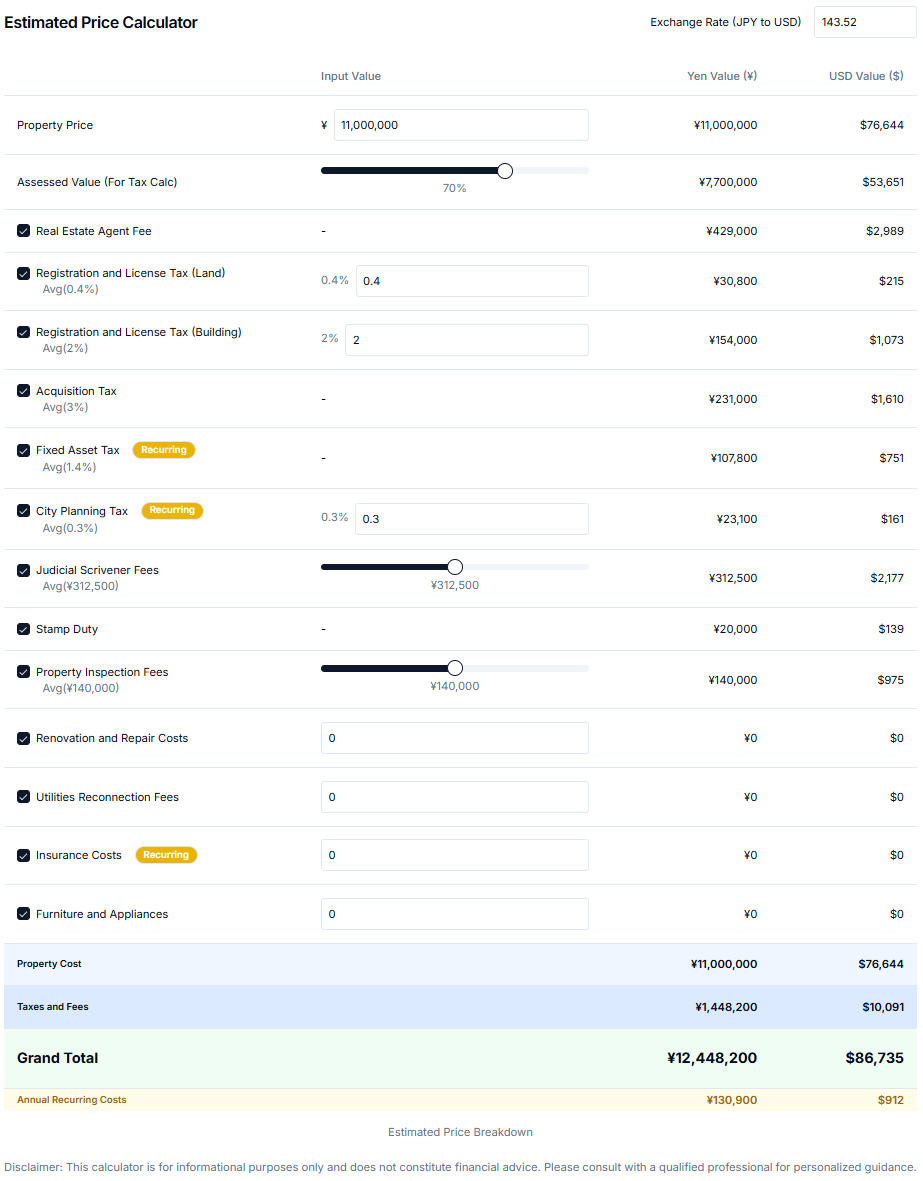Click Annual Recurring Costs yen value ¥130,900
This screenshot has width=923, height=1181.
(x=732, y=1100)
